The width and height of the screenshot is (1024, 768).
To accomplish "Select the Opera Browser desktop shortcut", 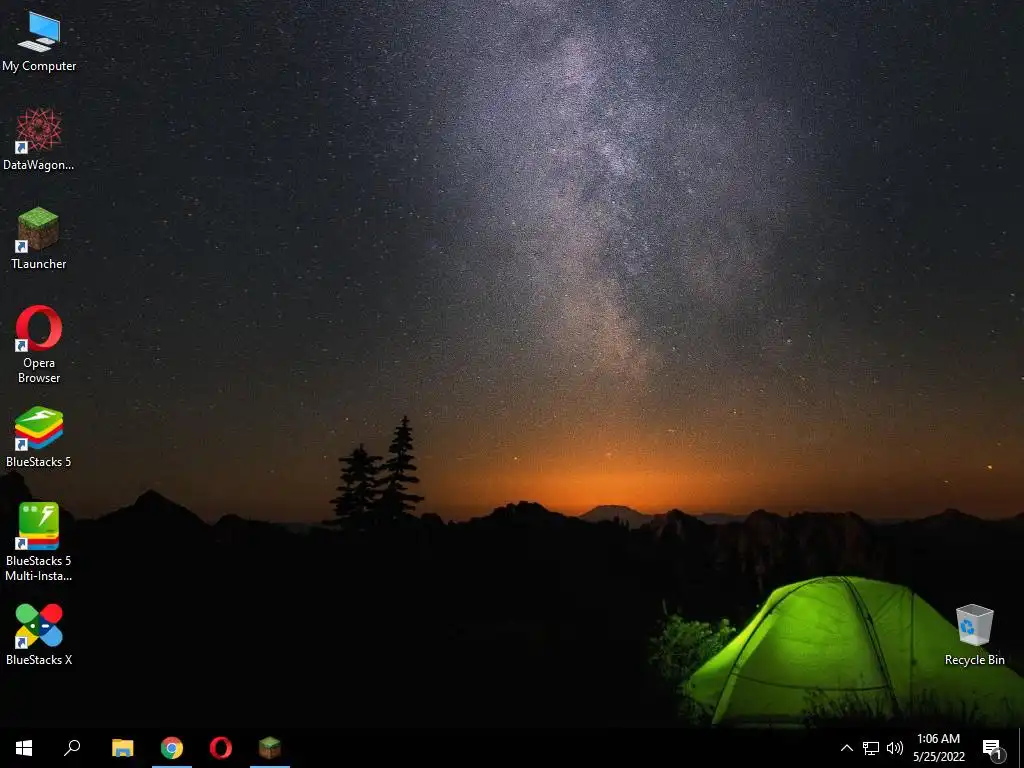I will (39, 345).
